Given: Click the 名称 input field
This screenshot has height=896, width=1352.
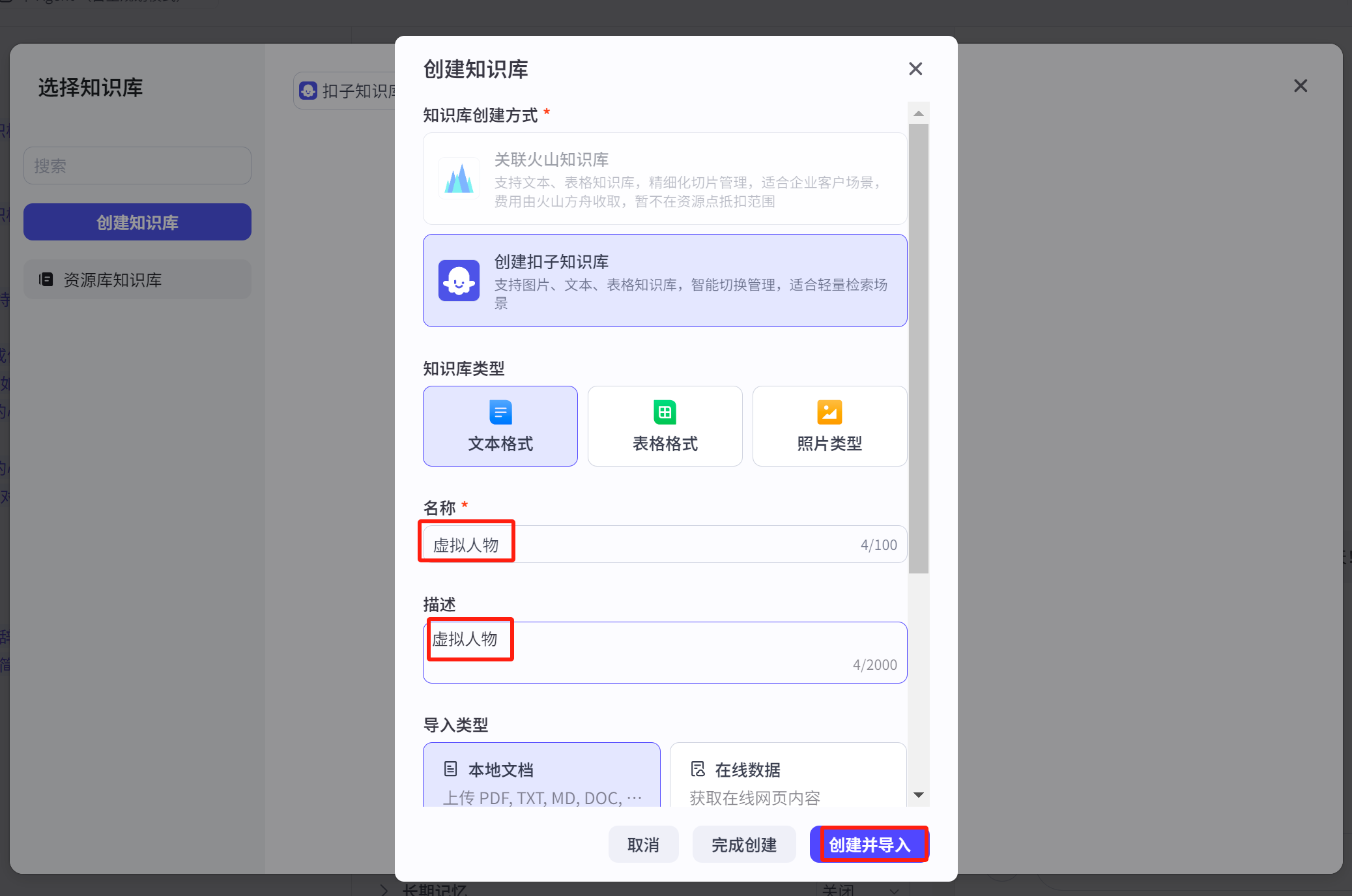Looking at the screenshot, I should point(665,544).
